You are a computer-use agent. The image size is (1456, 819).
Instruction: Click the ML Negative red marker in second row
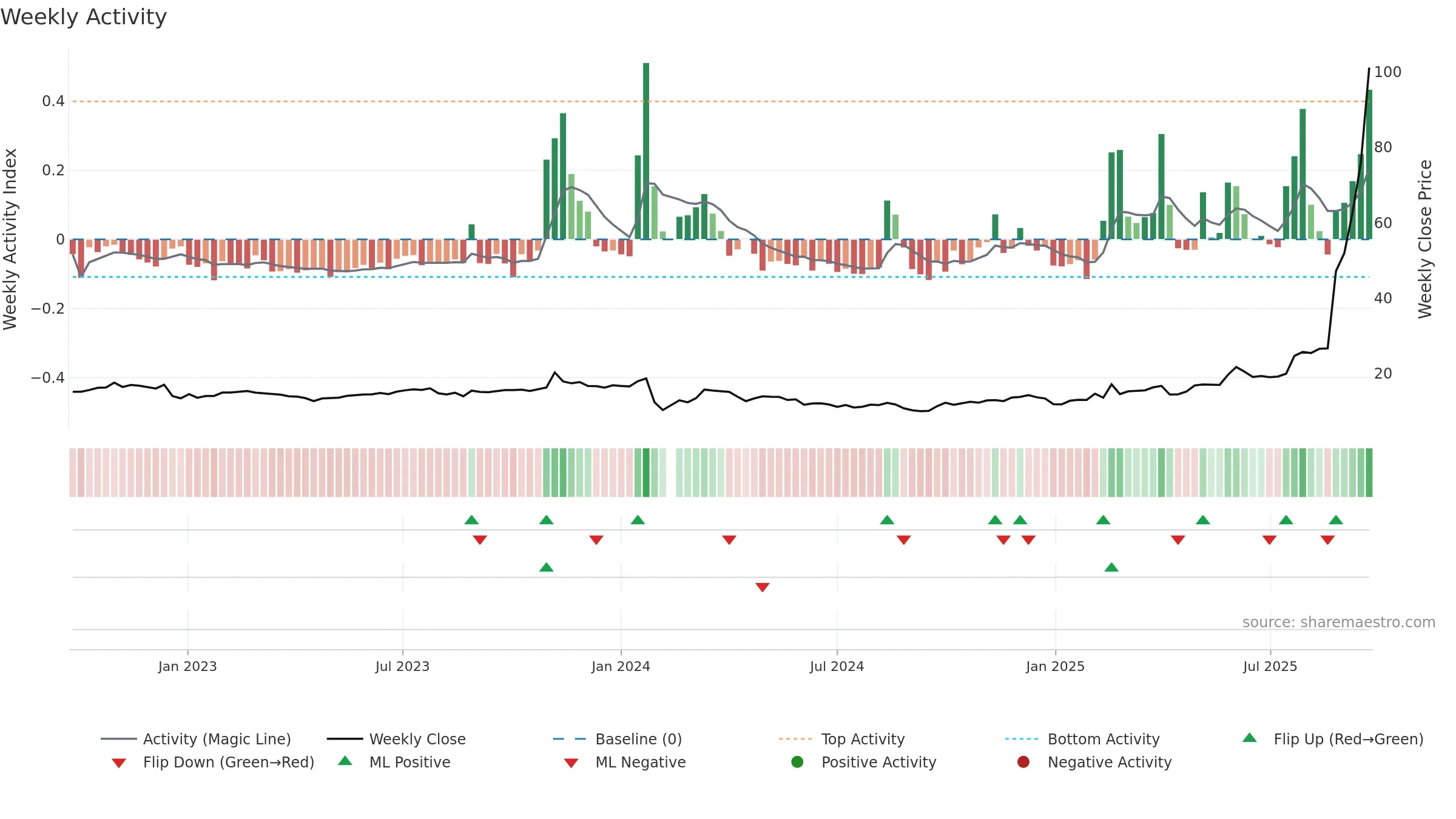[x=763, y=587]
